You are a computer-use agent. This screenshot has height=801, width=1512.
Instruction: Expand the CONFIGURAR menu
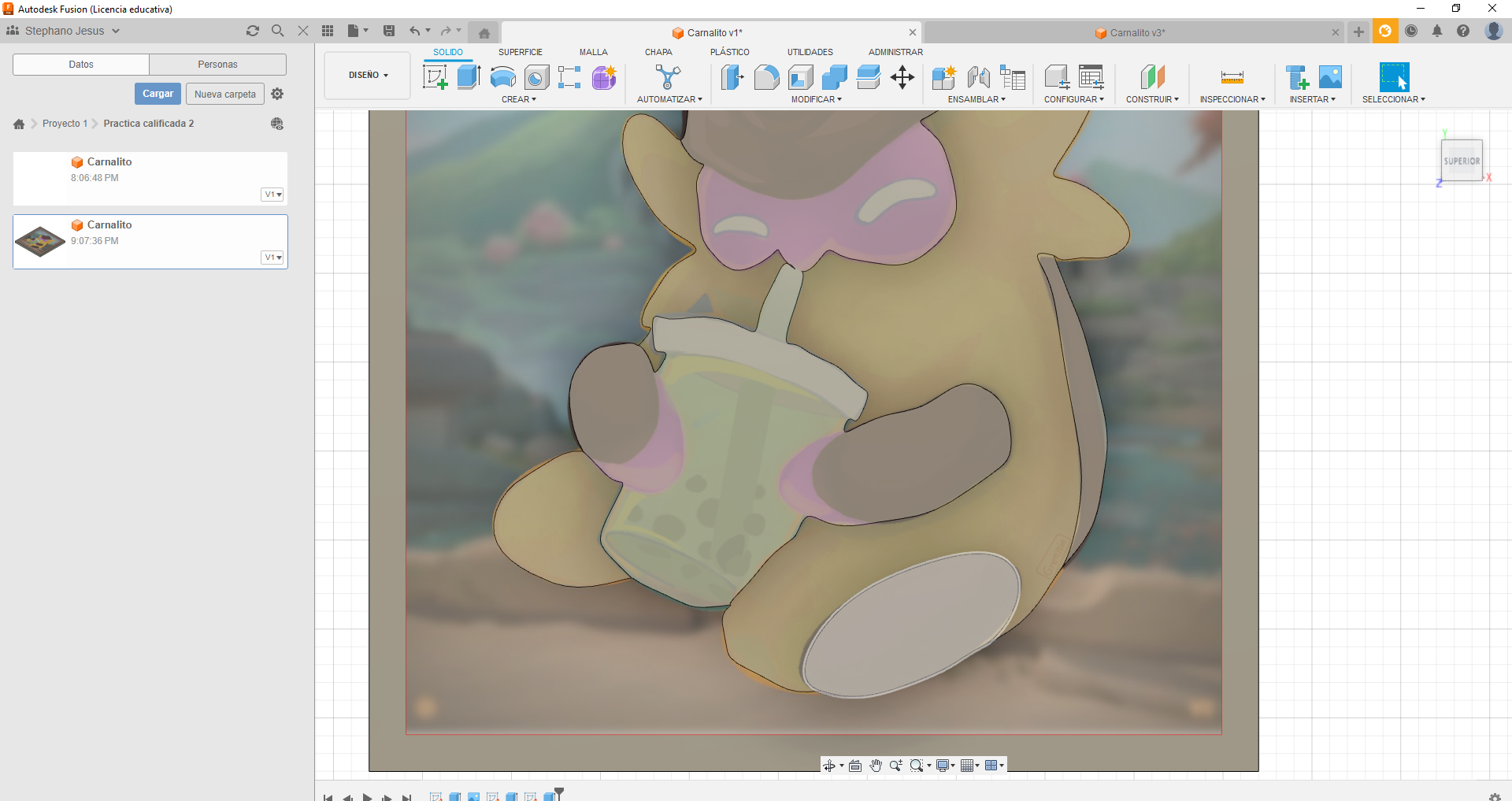[1074, 99]
